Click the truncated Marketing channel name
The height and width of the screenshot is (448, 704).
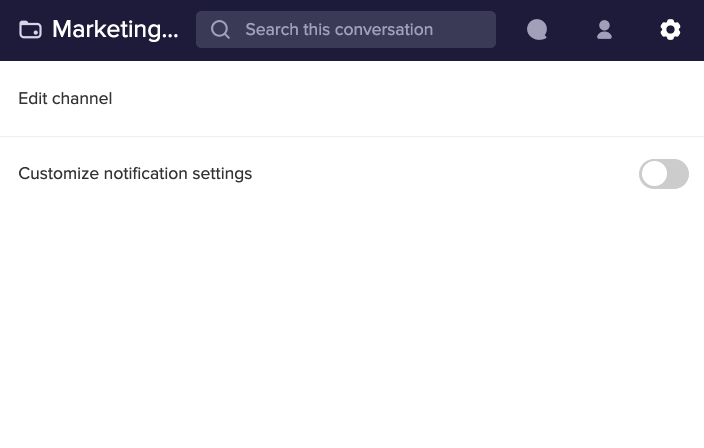pyautogui.click(x=115, y=30)
